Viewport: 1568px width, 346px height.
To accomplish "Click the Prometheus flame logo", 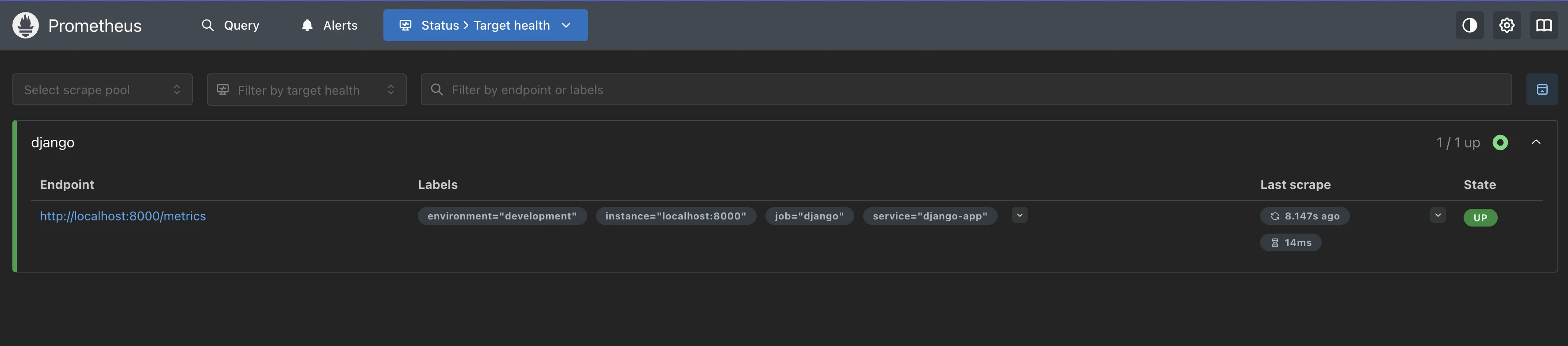I will (x=26, y=26).
